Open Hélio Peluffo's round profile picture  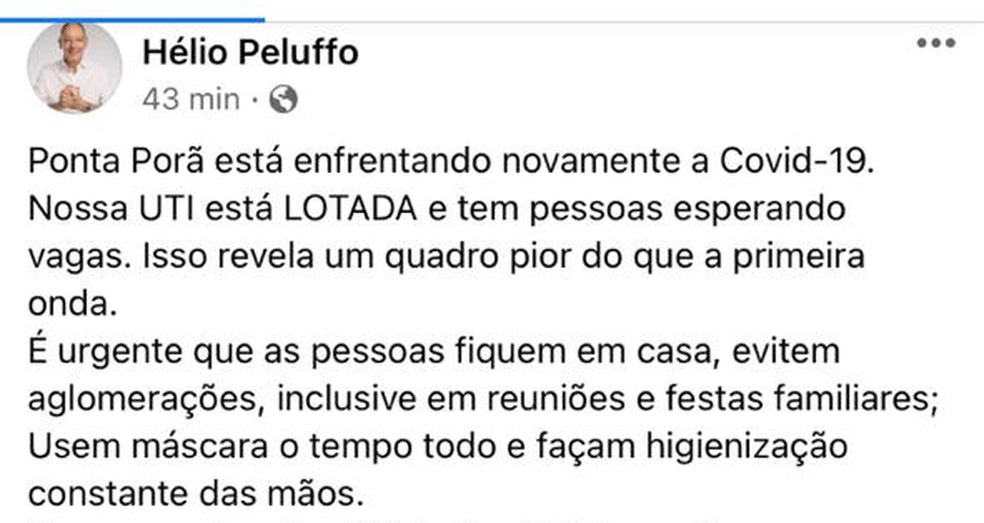(75, 68)
